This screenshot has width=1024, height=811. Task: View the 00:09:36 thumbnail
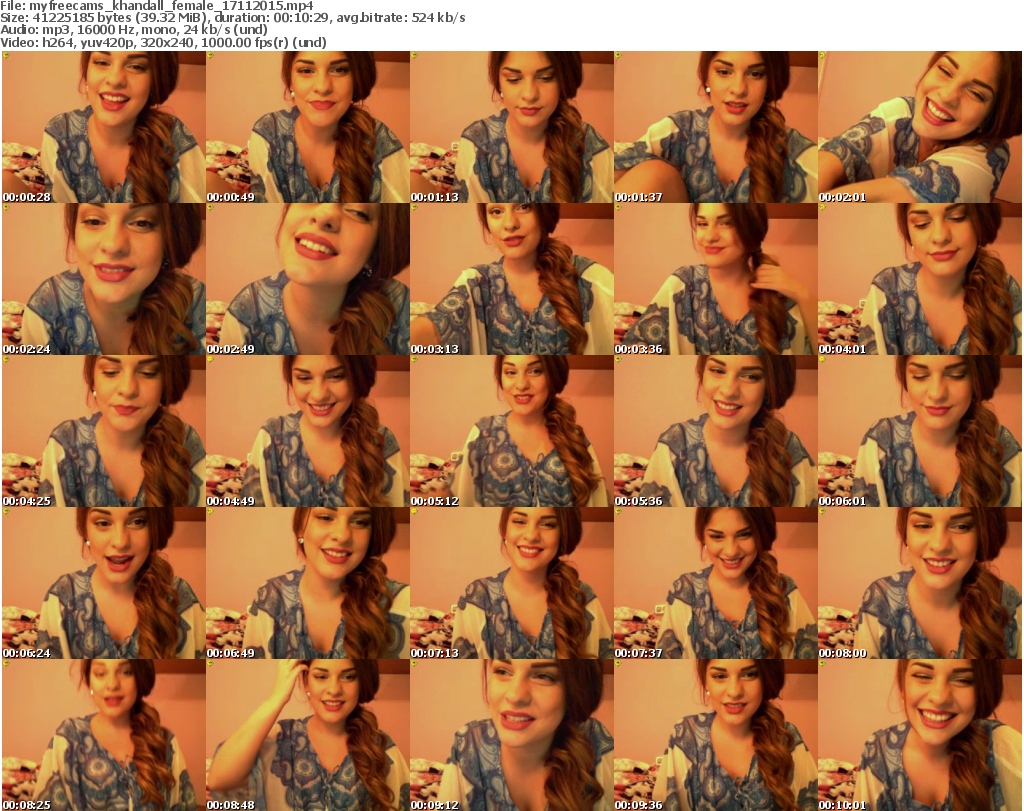tap(716, 735)
